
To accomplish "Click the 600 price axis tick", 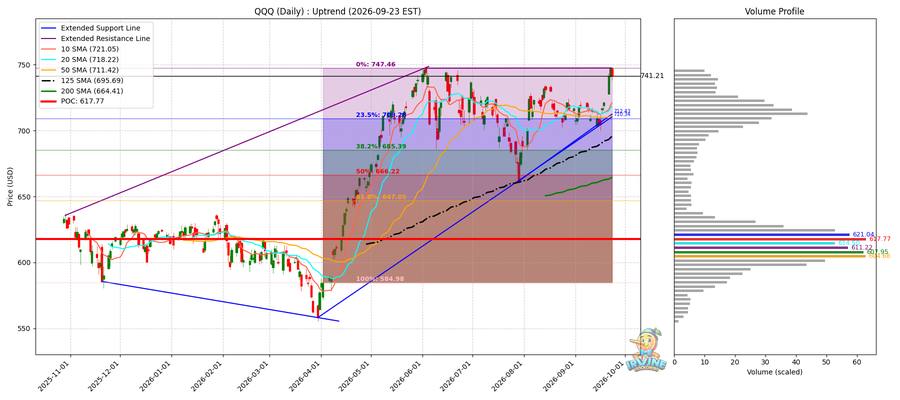I will [26, 263].
